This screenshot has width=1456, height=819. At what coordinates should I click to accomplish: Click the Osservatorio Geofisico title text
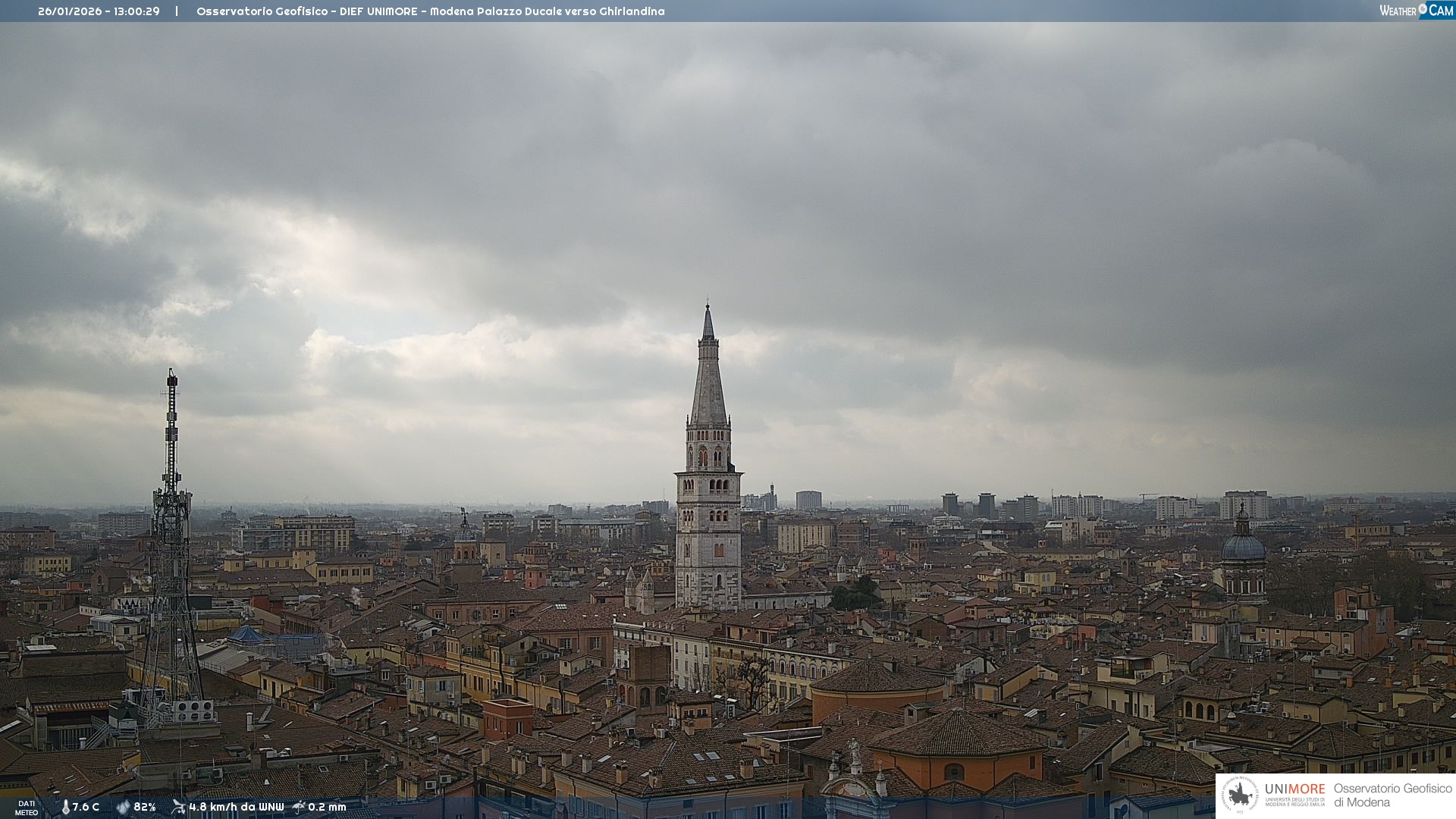point(262,11)
